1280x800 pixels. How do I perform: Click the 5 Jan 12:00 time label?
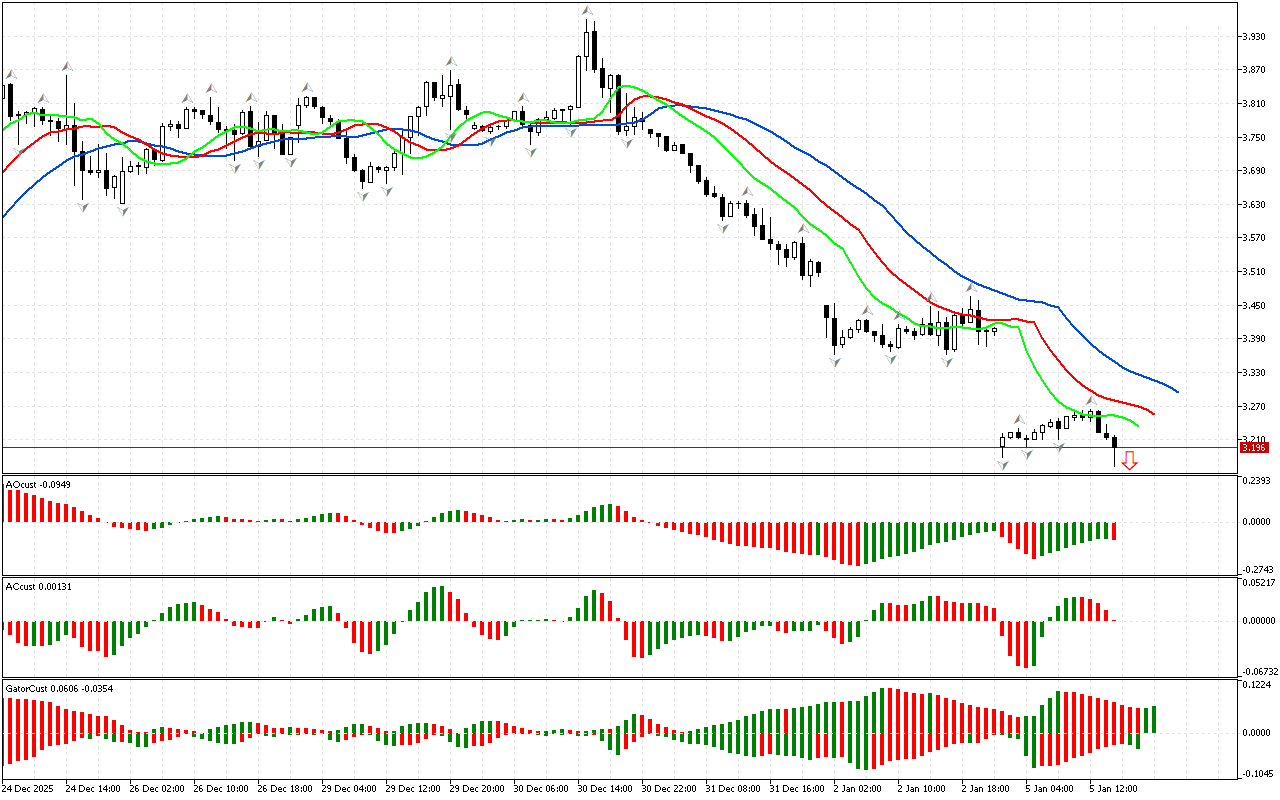tap(1113, 789)
